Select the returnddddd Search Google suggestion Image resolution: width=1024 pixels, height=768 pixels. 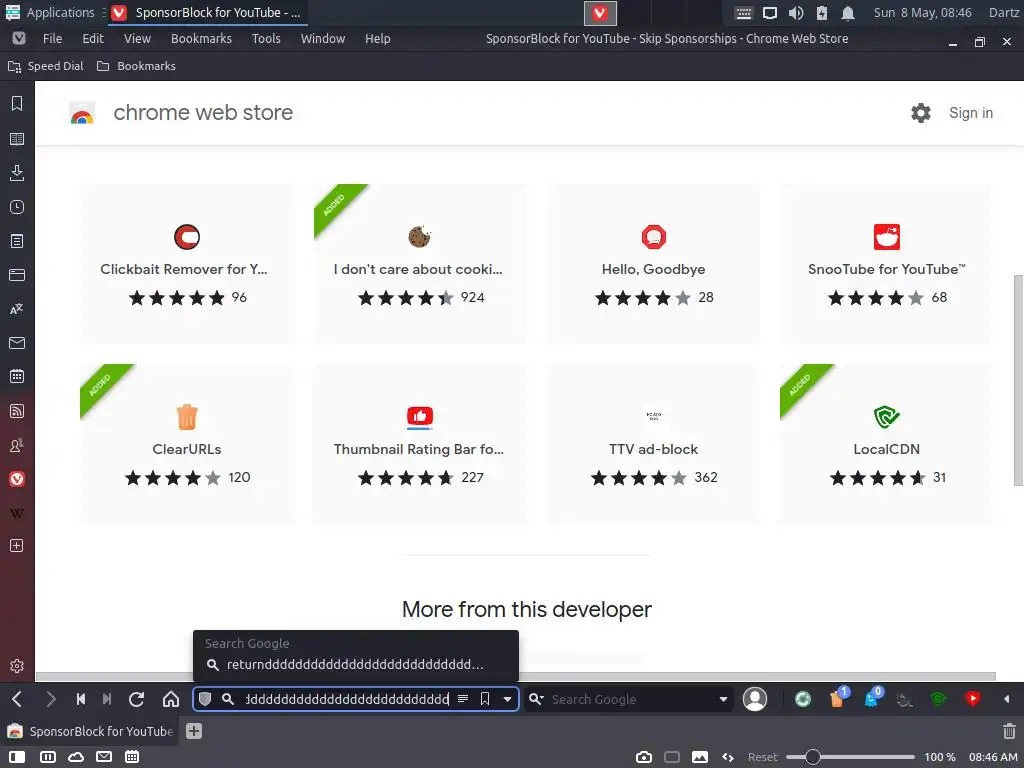point(355,665)
